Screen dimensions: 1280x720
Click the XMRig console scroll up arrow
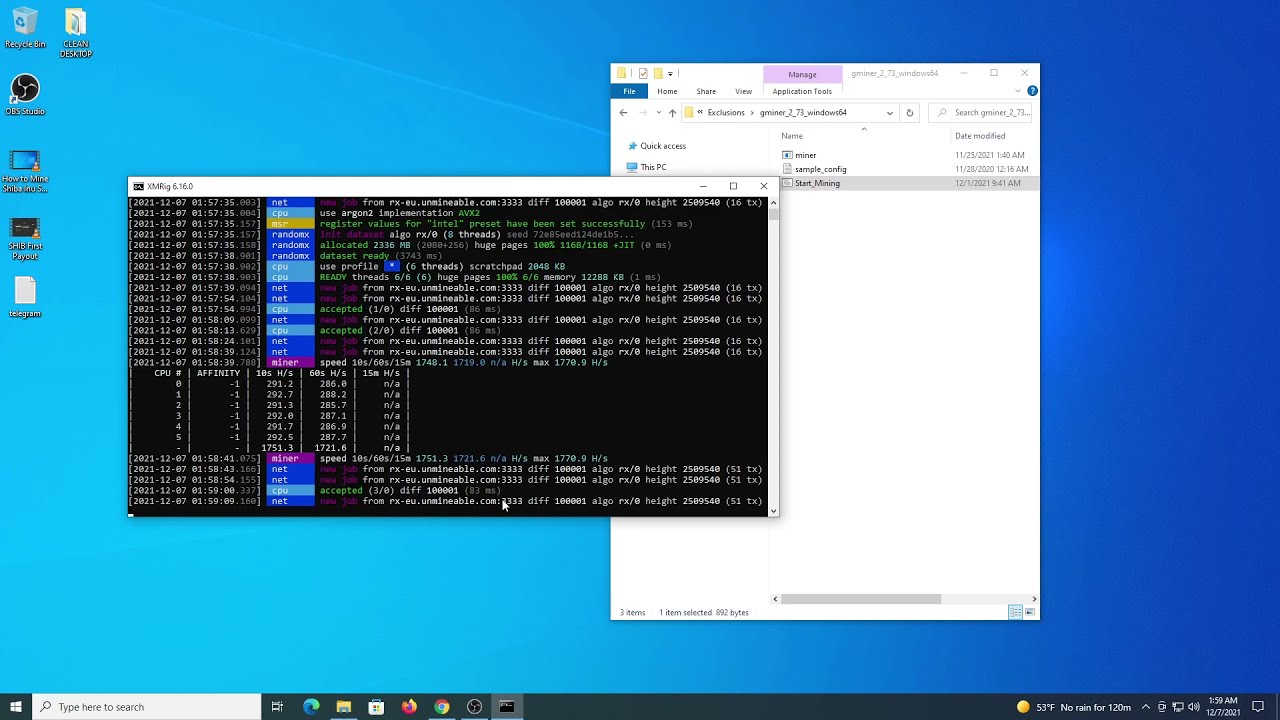773,203
